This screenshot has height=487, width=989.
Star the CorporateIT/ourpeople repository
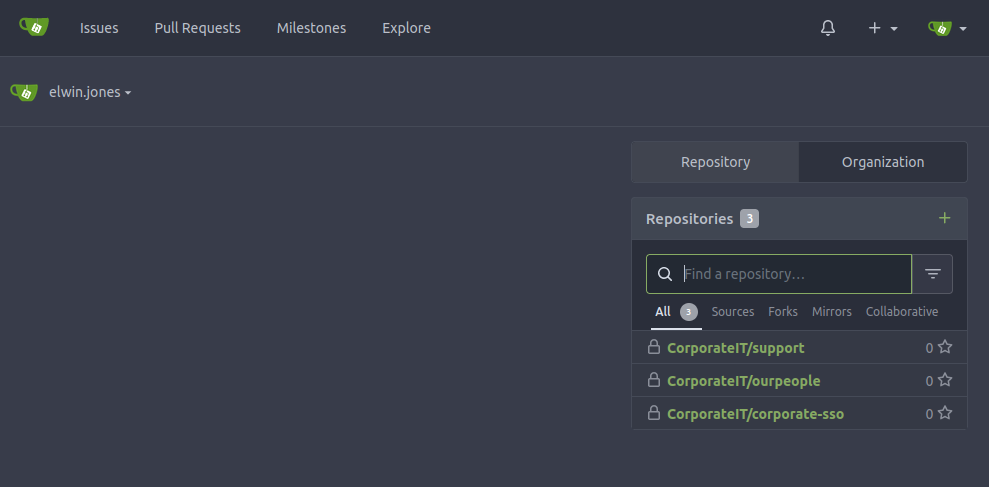pyautogui.click(x=945, y=381)
